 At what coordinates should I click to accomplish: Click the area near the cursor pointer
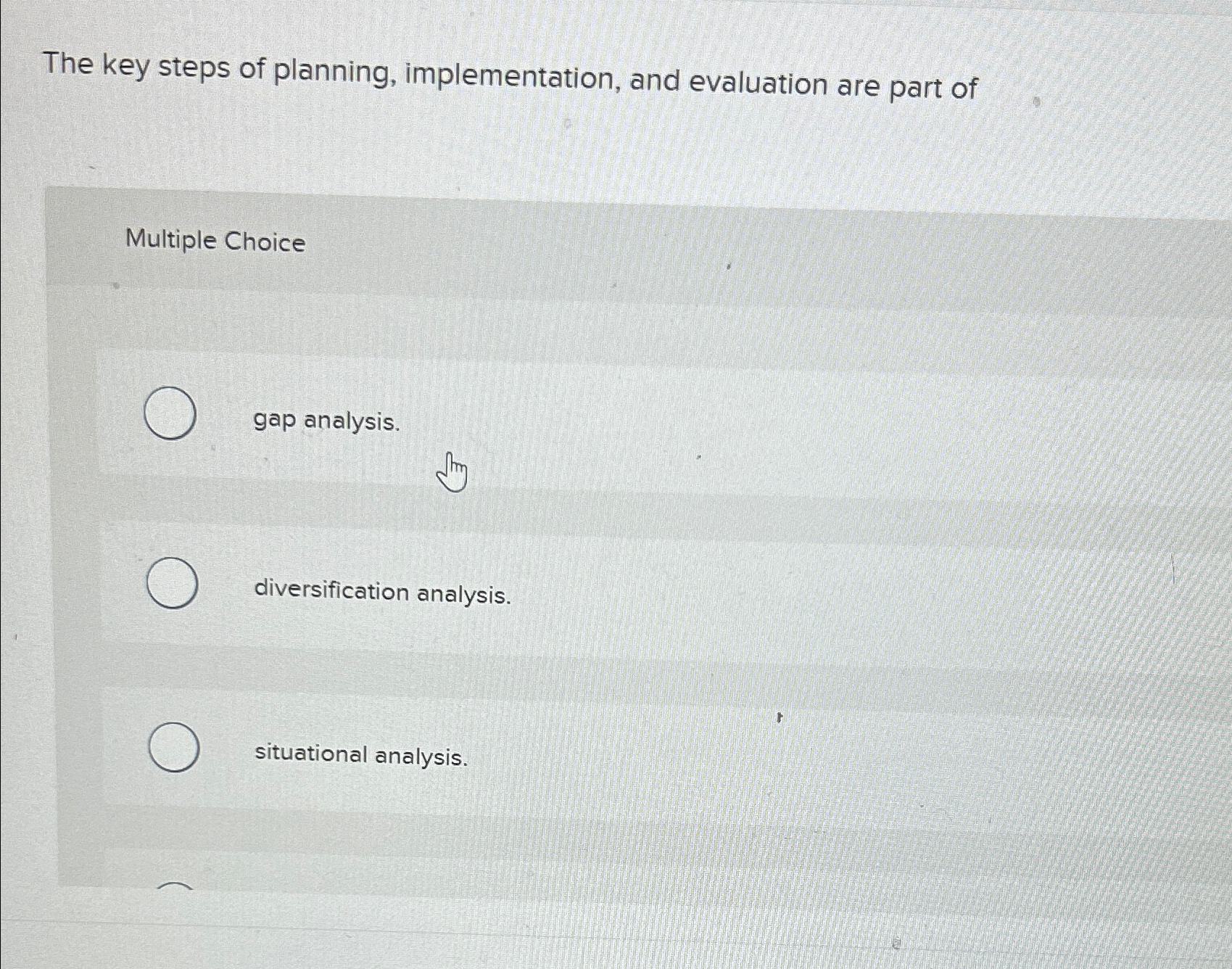click(452, 471)
